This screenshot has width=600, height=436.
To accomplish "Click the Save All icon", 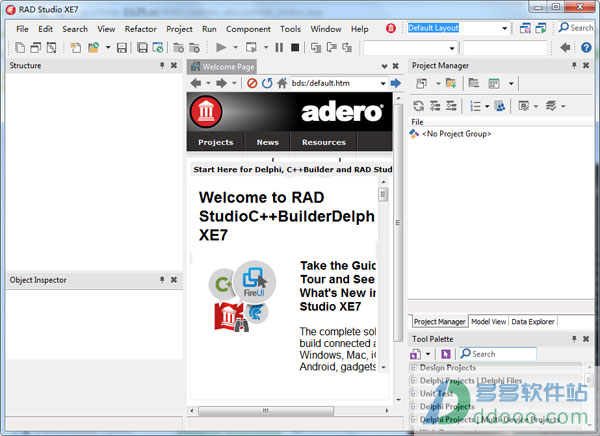I will point(142,47).
